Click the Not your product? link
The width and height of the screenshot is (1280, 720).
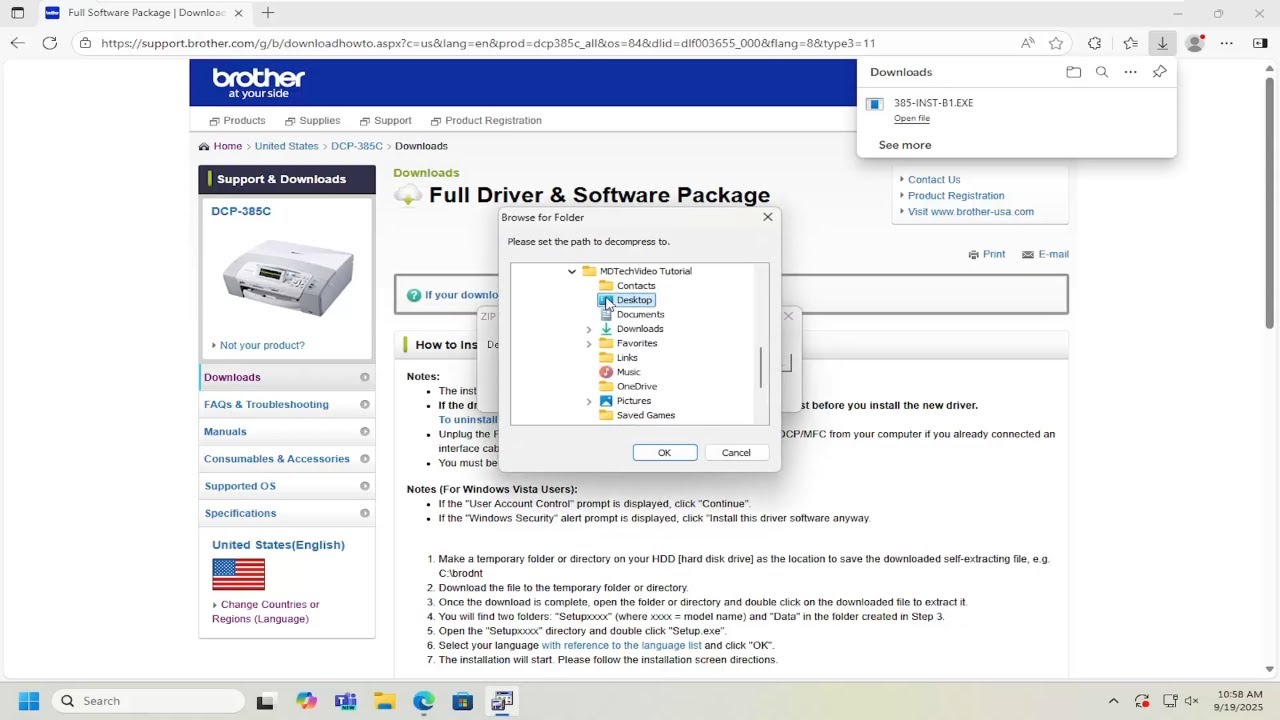262,345
